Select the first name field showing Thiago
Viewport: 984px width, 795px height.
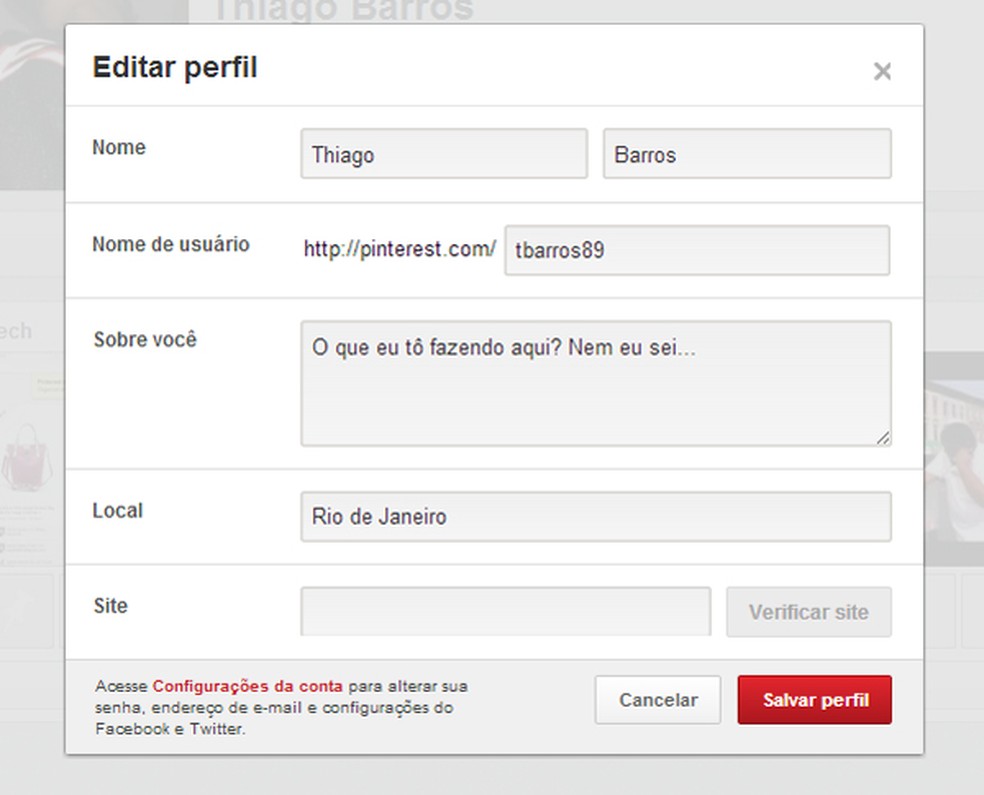point(443,154)
